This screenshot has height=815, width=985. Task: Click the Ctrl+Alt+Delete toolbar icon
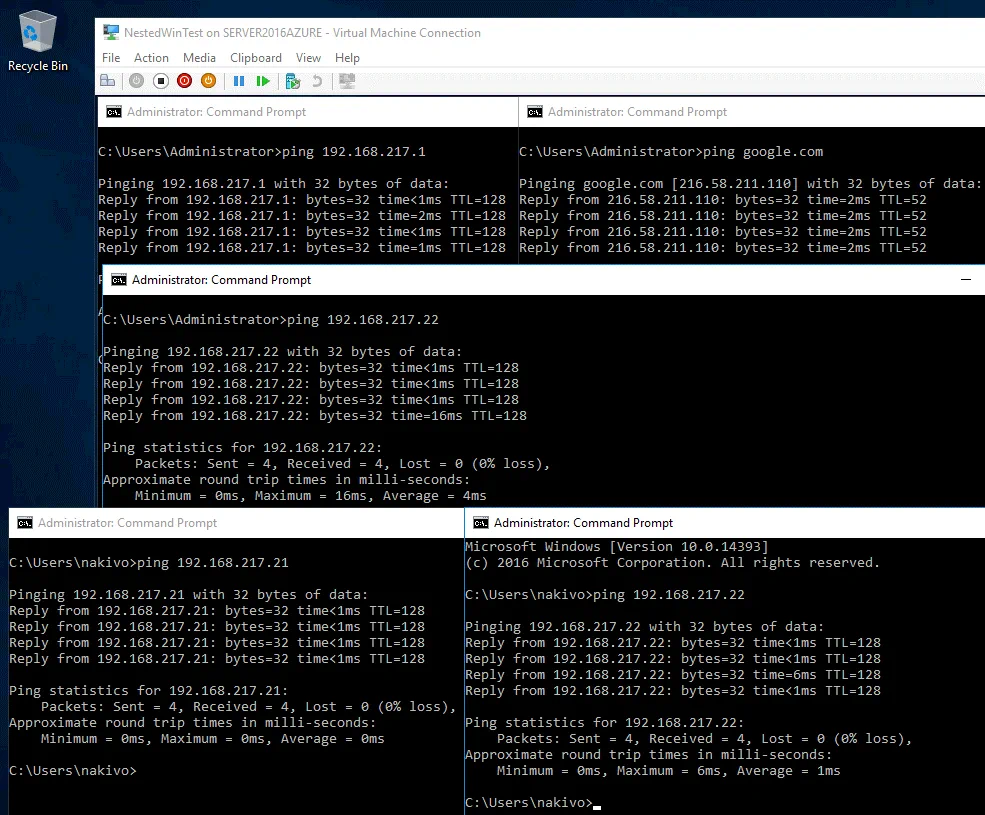click(107, 81)
